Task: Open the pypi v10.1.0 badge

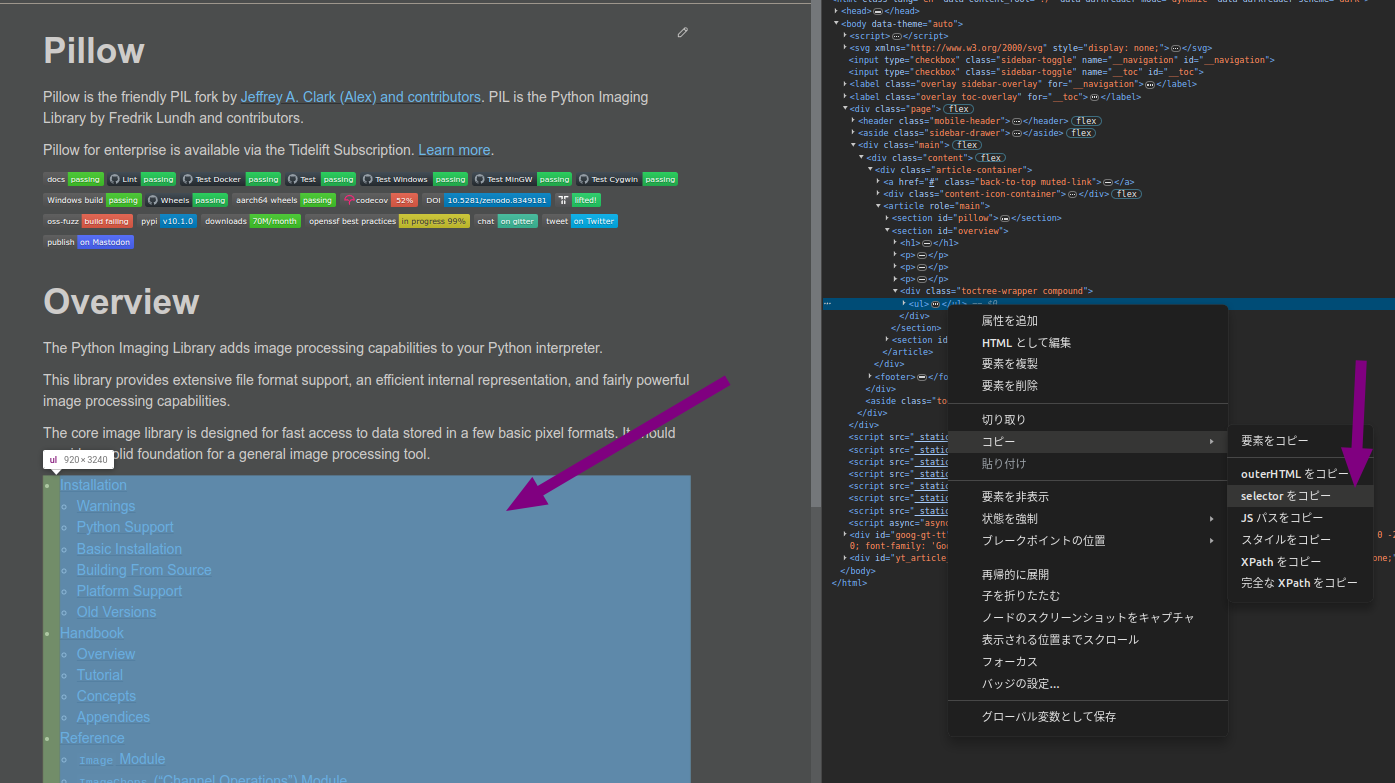Action: tap(167, 221)
